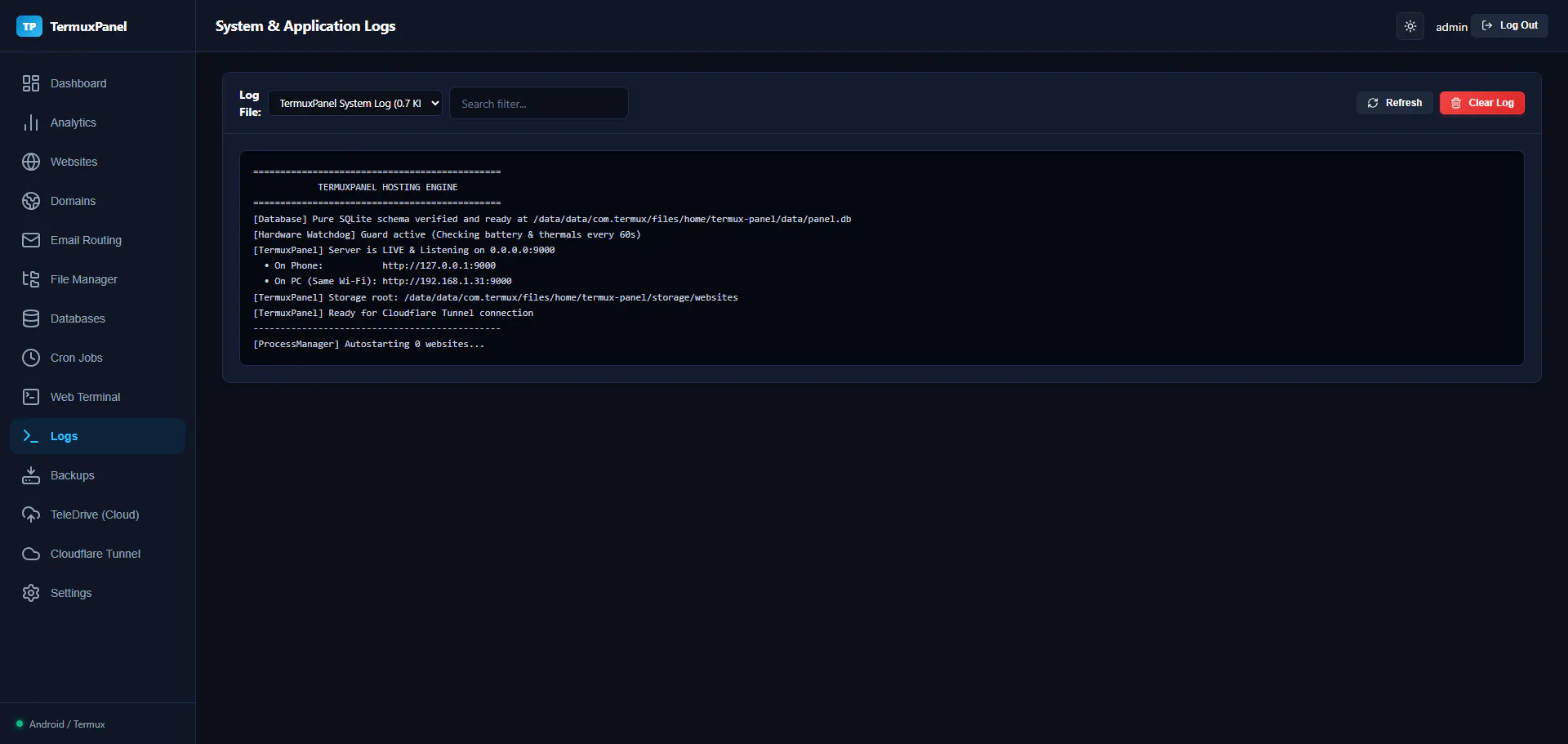Click the refresh arrows icon

(1373, 103)
